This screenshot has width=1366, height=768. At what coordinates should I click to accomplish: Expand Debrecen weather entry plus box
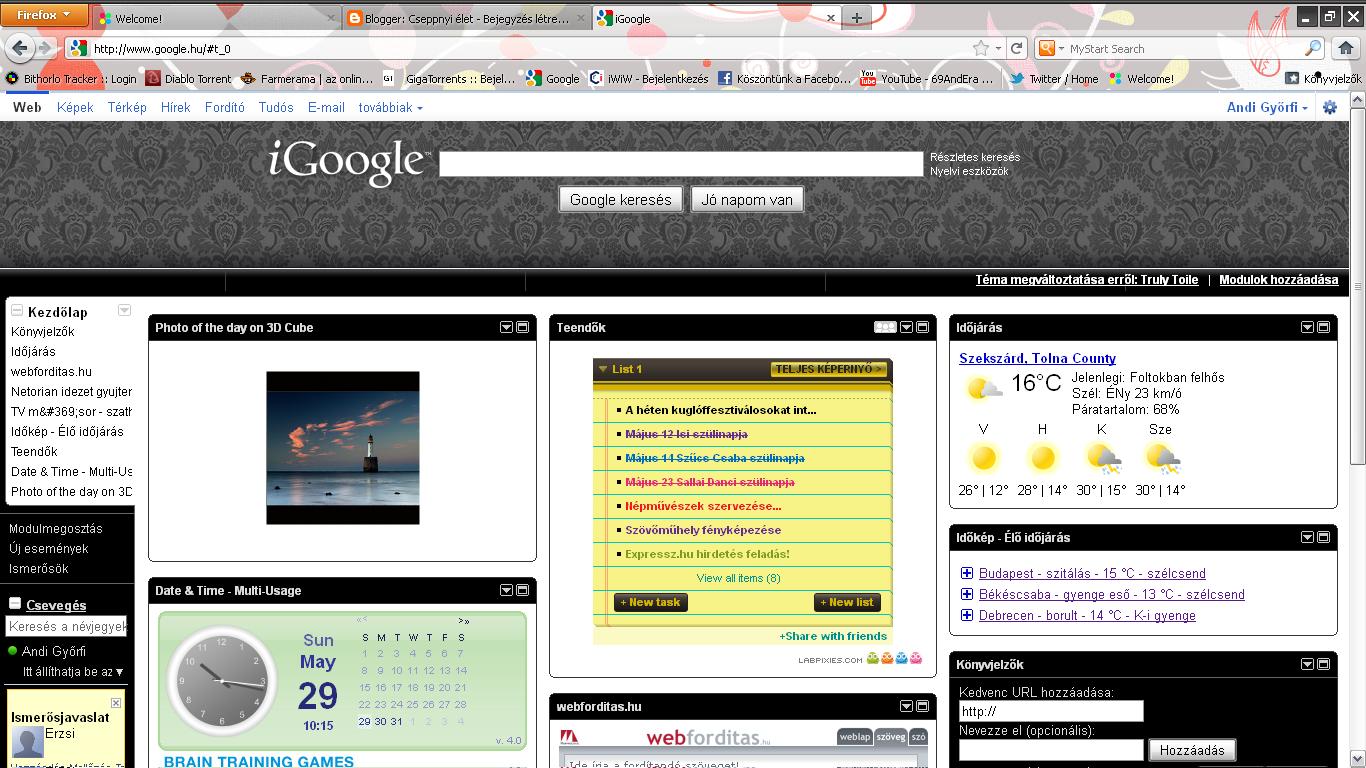pyautogui.click(x=967, y=615)
